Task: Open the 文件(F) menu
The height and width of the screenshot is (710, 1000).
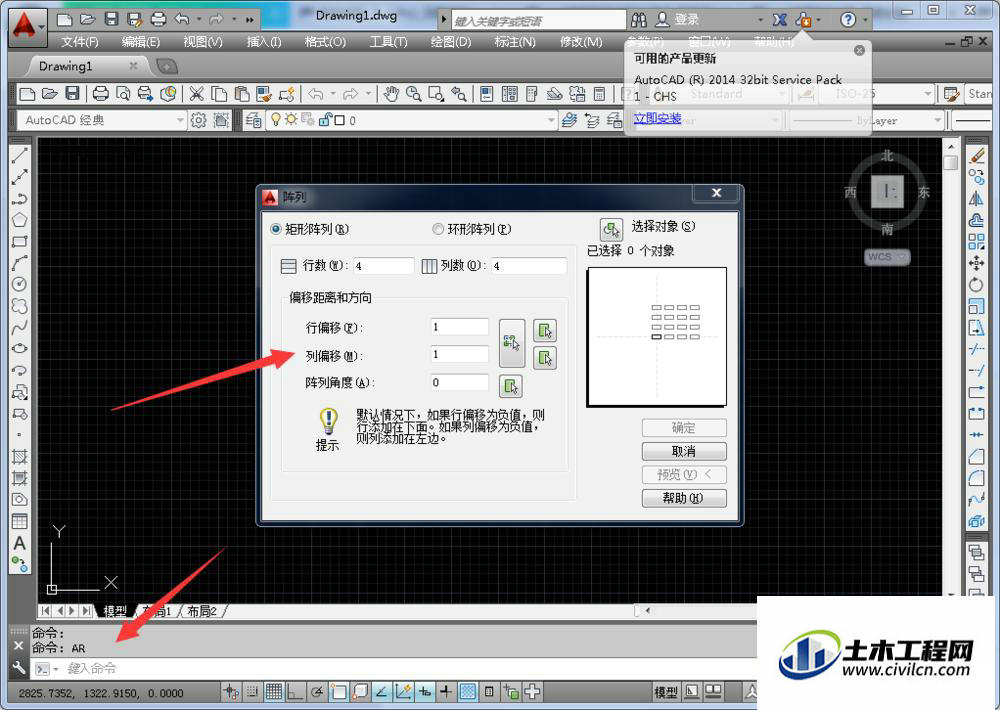Action: (x=80, y=42)
